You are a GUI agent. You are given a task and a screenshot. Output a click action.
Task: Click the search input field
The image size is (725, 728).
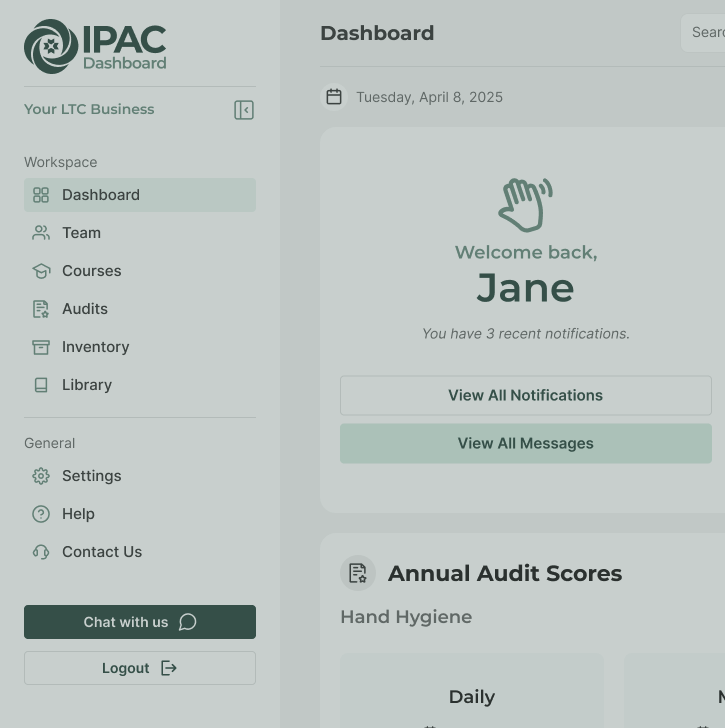[704, 33]
